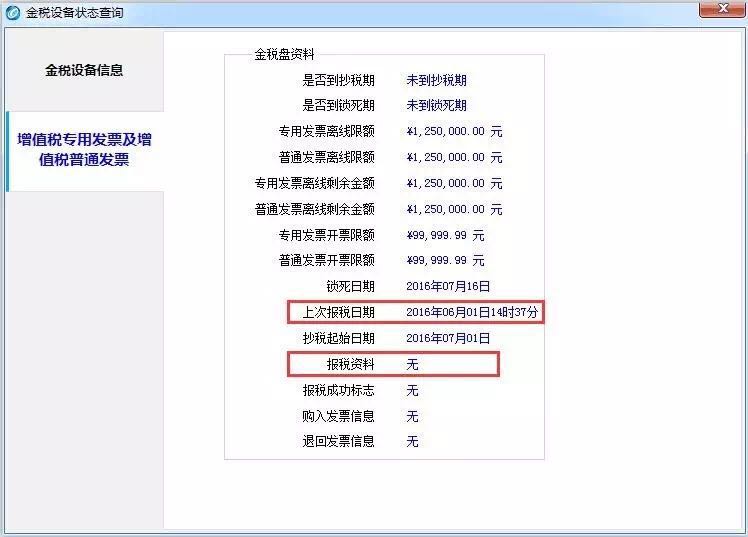The width and height of the screenshot is (748, 537).
Task: Click the 购入发票信息 label
Action: click(338, 416)
